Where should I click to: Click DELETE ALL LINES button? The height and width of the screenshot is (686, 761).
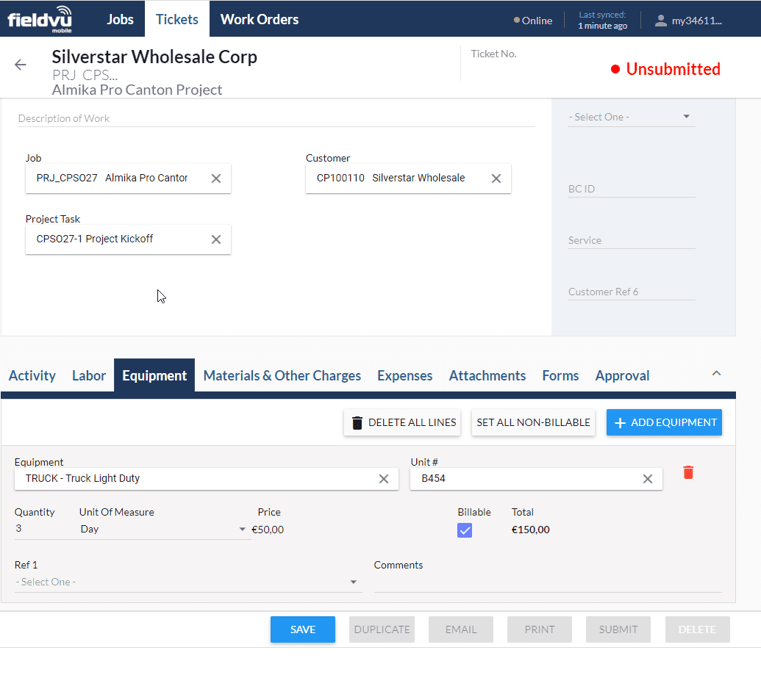coord(402,422)
